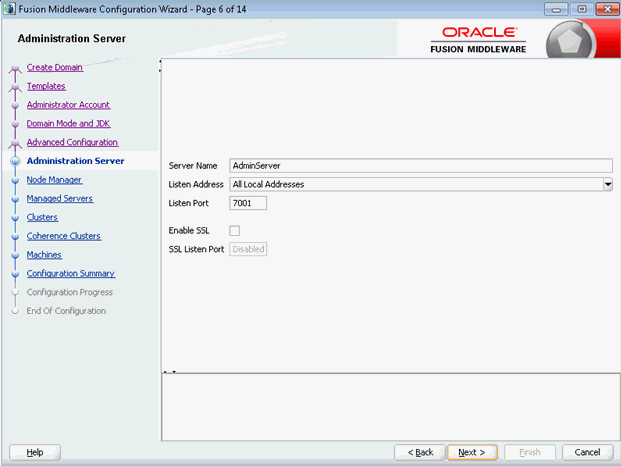Image resolution: width=621 pixels, height=466 pixels.
Task: Click the Advanced Configuration step marker icon
Action: [15, 143]
